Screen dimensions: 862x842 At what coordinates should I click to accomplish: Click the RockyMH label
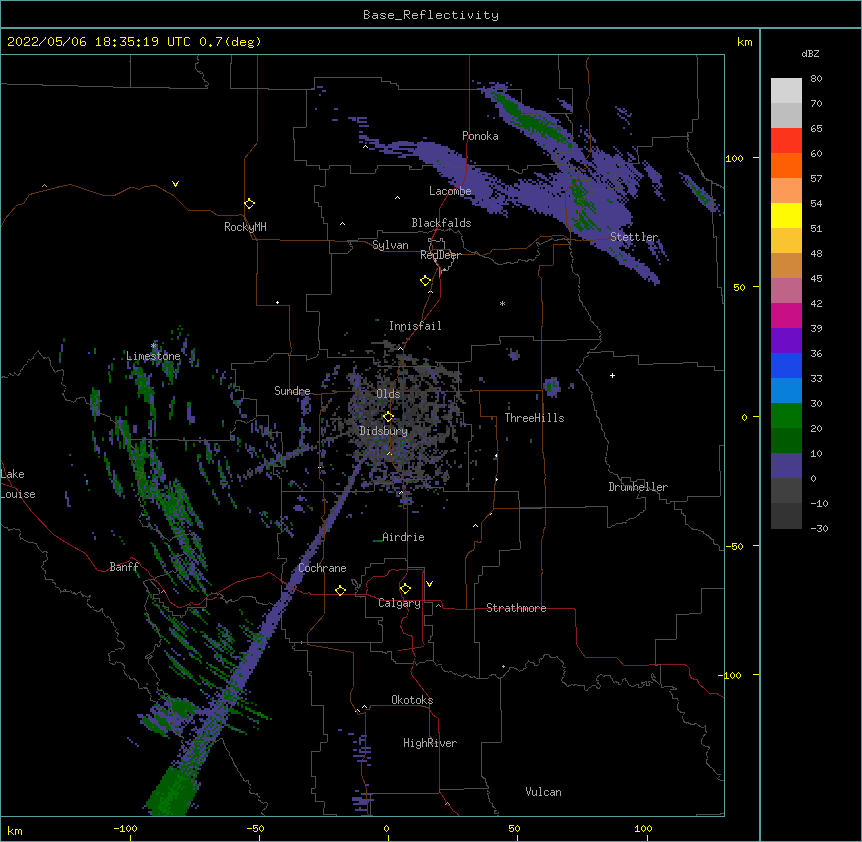(x=245, y=227)
